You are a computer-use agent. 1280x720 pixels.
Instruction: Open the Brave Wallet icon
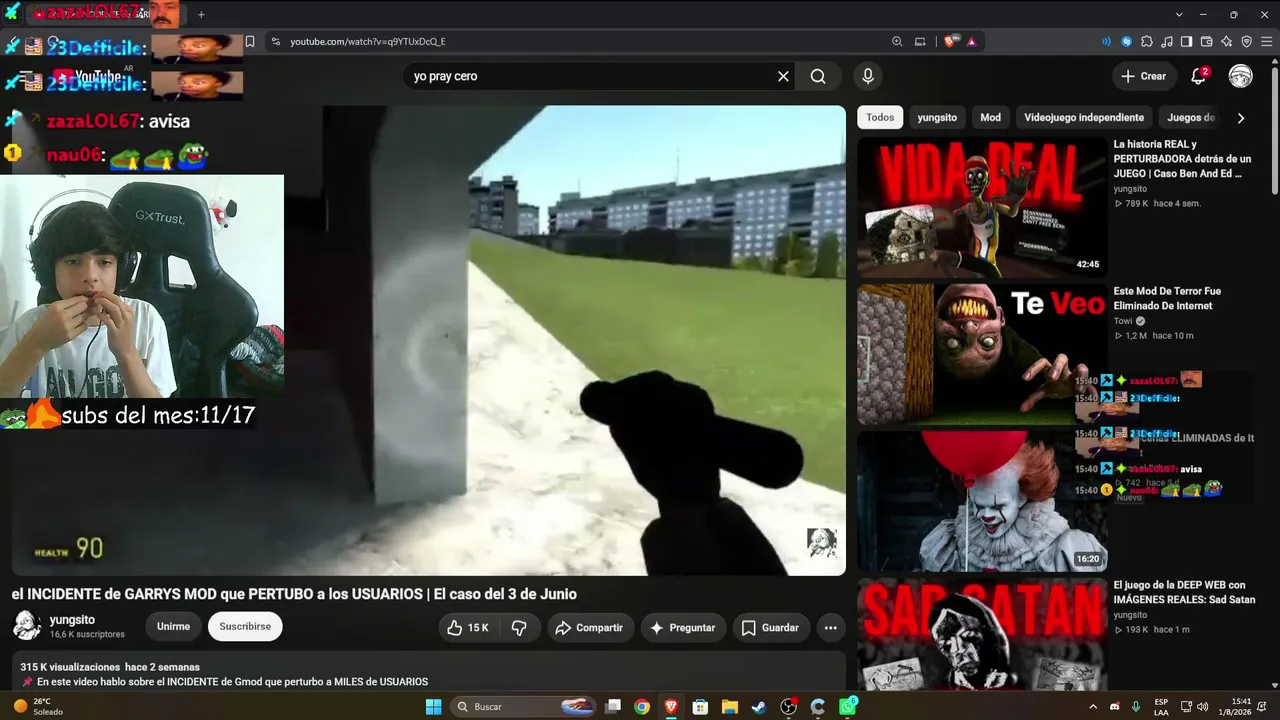[x=1207, y=42]
